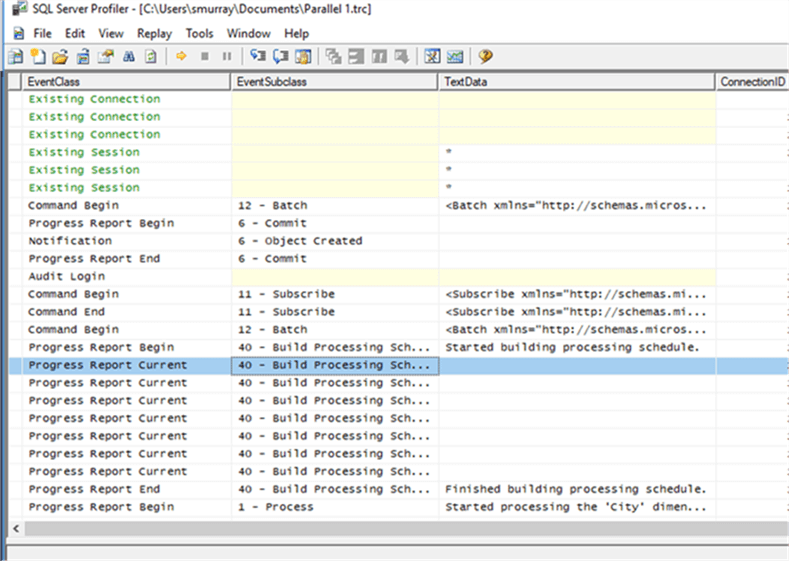
Task: Select the '6 - Object Created' subclass cell
Action: (x=300, y=241)
